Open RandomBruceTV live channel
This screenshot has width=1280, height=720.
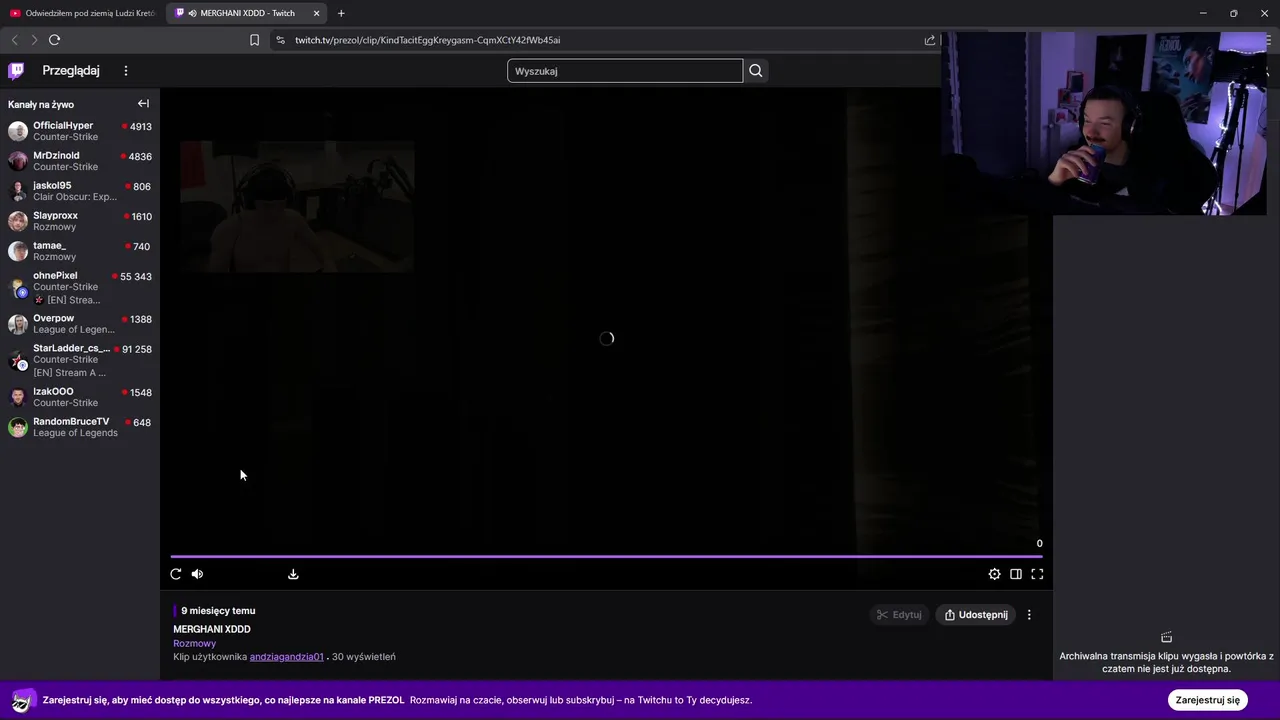pos(80,427)
